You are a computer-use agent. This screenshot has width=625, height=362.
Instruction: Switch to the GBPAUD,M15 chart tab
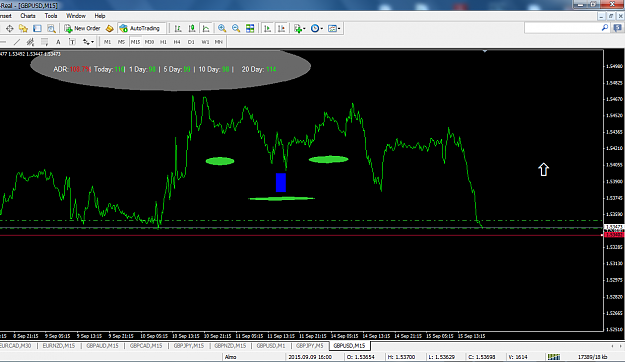pos(102,346)
